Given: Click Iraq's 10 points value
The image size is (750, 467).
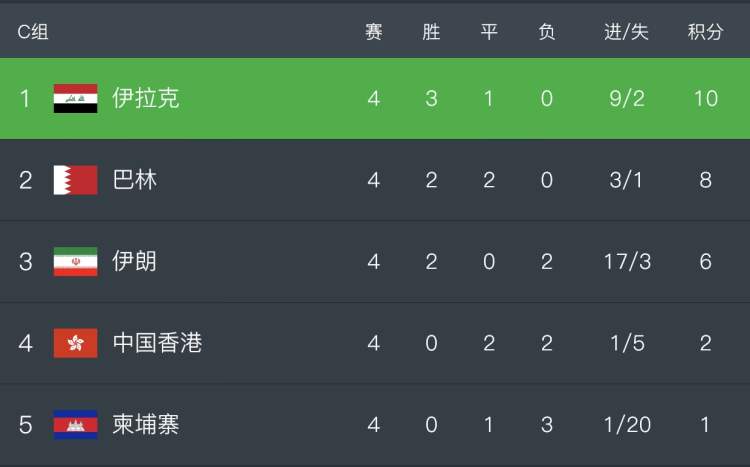Looking at the screenshot, I should [x=706, y=99].
